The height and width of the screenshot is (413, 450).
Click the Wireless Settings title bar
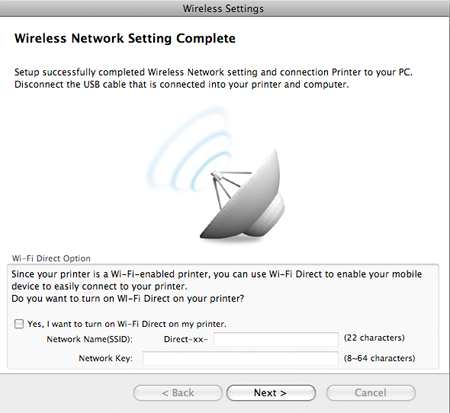[223, 8]
